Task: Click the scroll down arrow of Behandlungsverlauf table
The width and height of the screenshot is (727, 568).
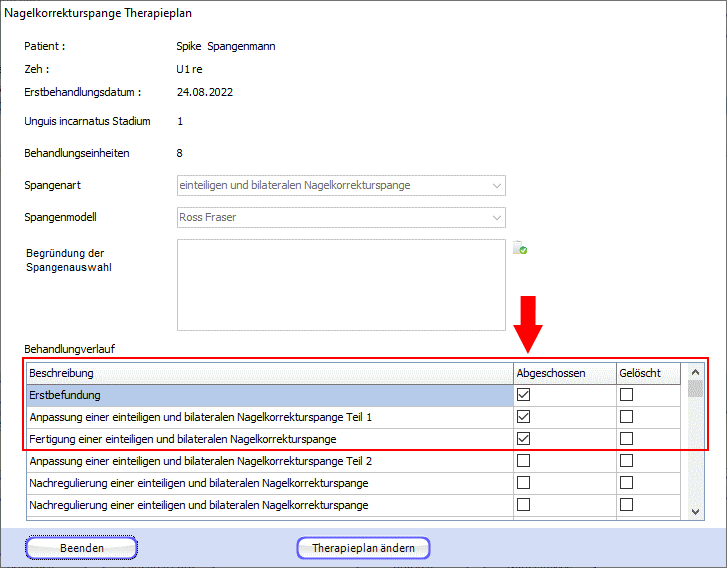Action: [696, 511]
